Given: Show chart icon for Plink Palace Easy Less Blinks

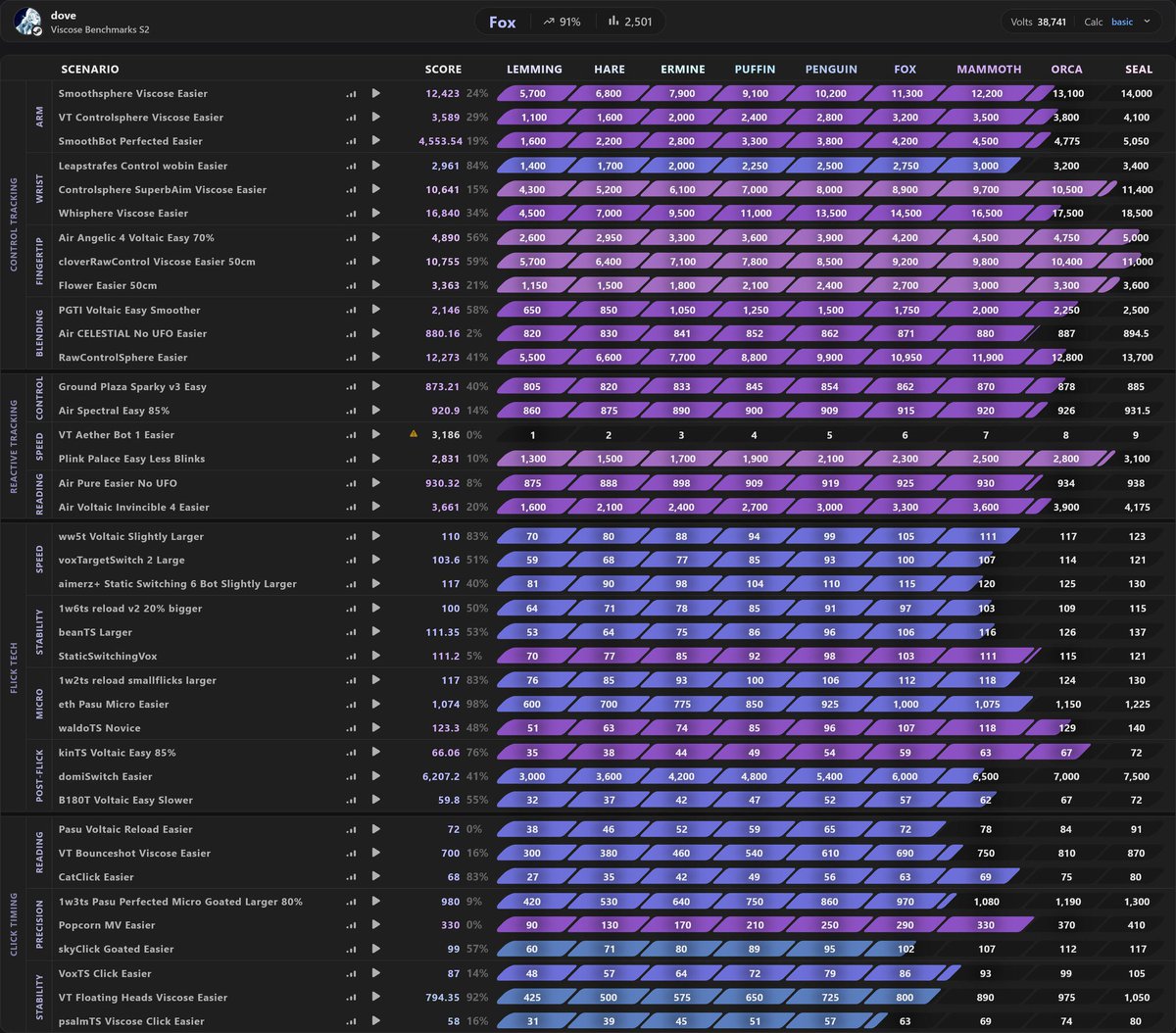Looking at the screenshot, I should pyautogui.click(x=351, y=459).
